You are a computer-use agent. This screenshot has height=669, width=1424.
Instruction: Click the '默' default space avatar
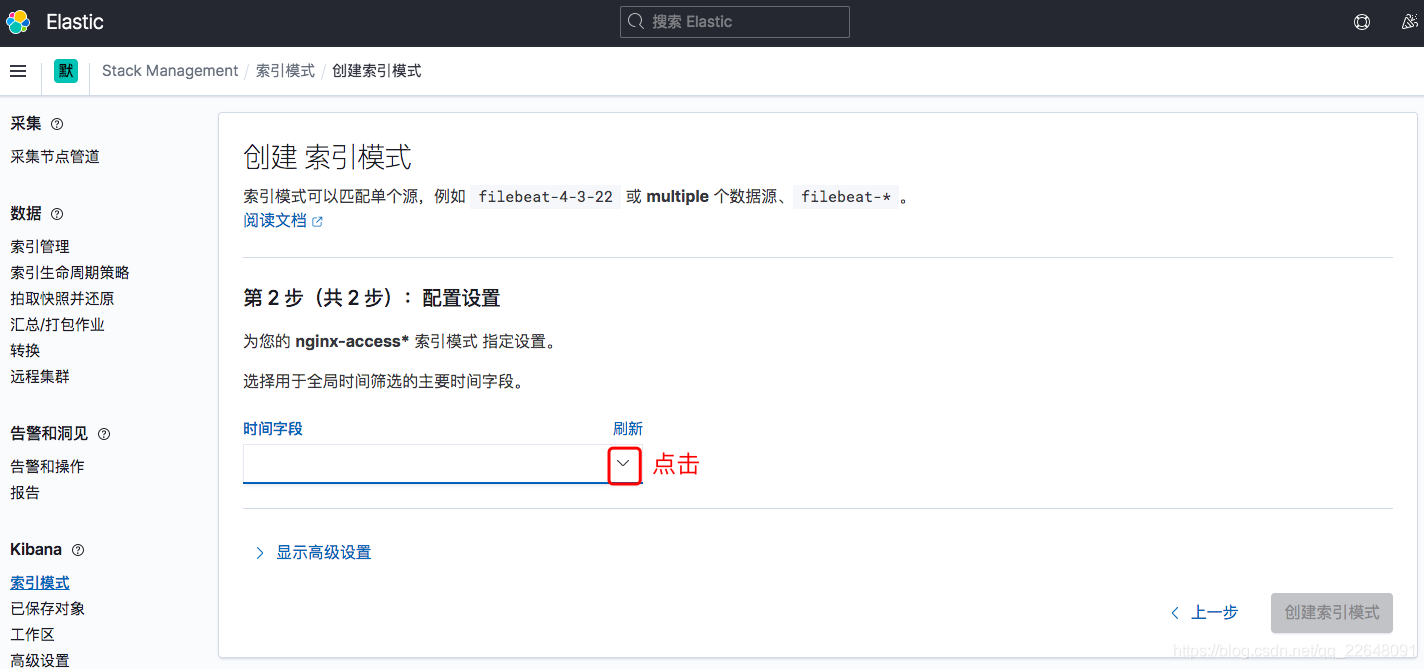(65, 70)
